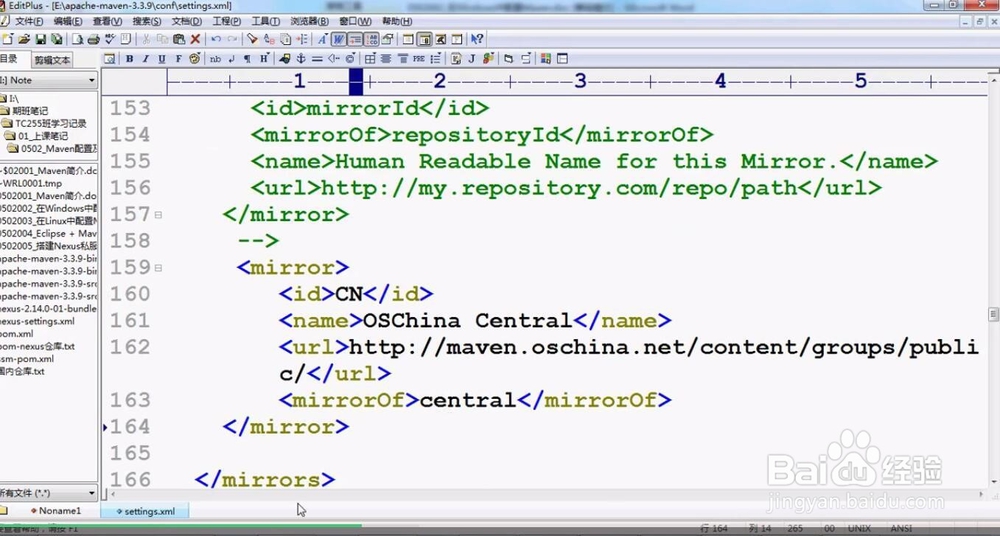
Task: Select pom-nexus仓库.txt in file list
Action: coord(38,346)
